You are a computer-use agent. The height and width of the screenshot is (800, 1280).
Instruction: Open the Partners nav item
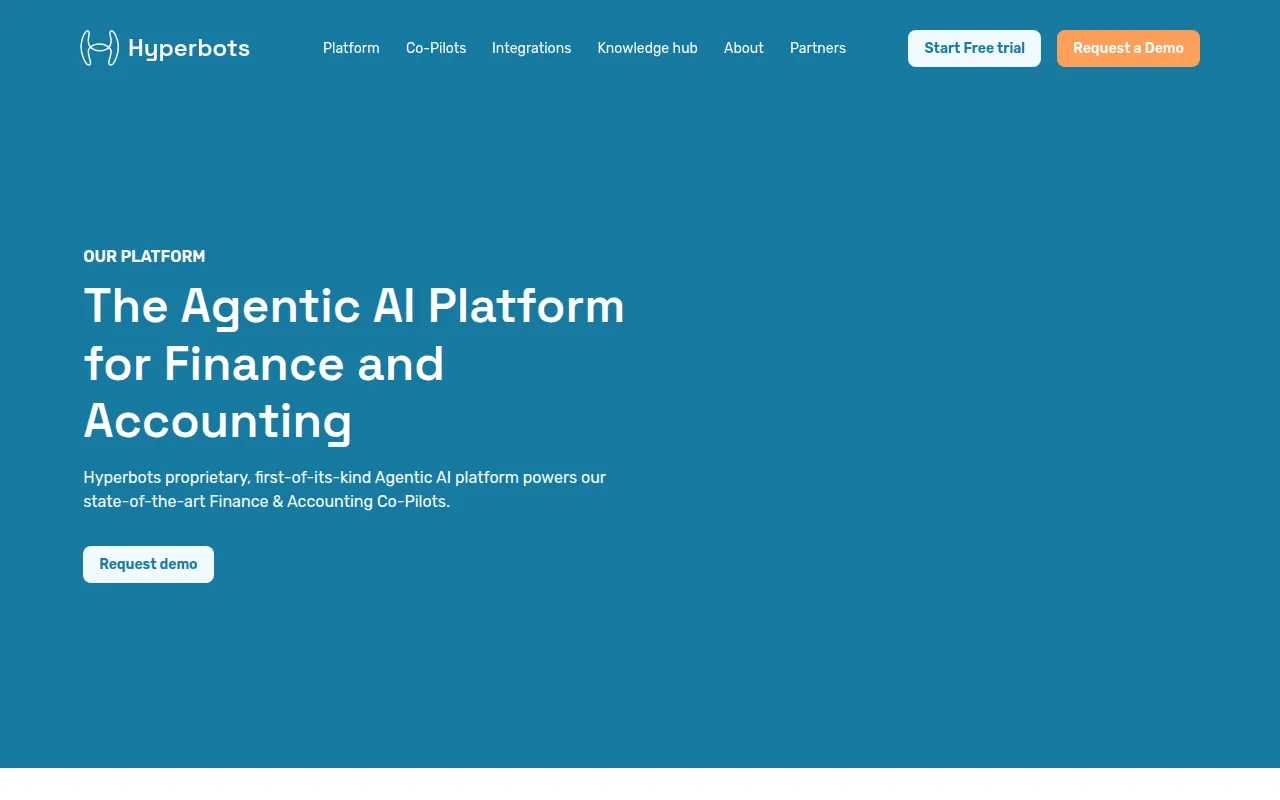(x=818, y=48)
